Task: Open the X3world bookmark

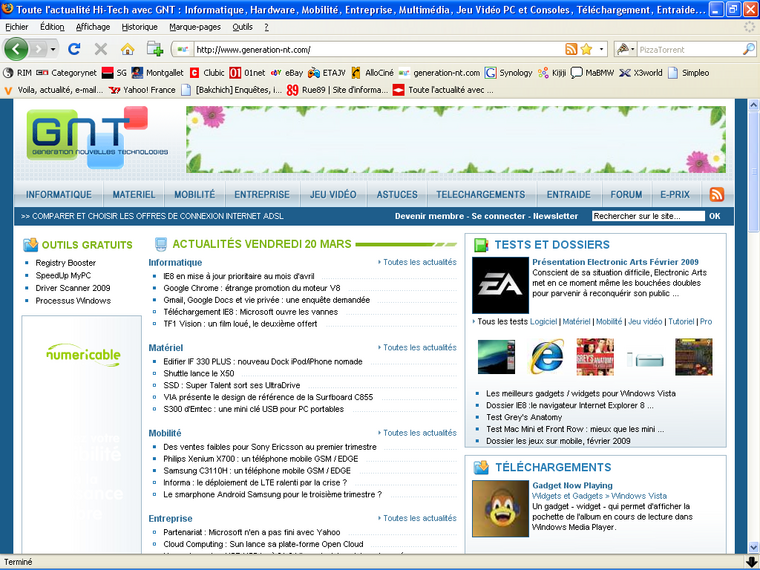Action: (x=640, y=73)
